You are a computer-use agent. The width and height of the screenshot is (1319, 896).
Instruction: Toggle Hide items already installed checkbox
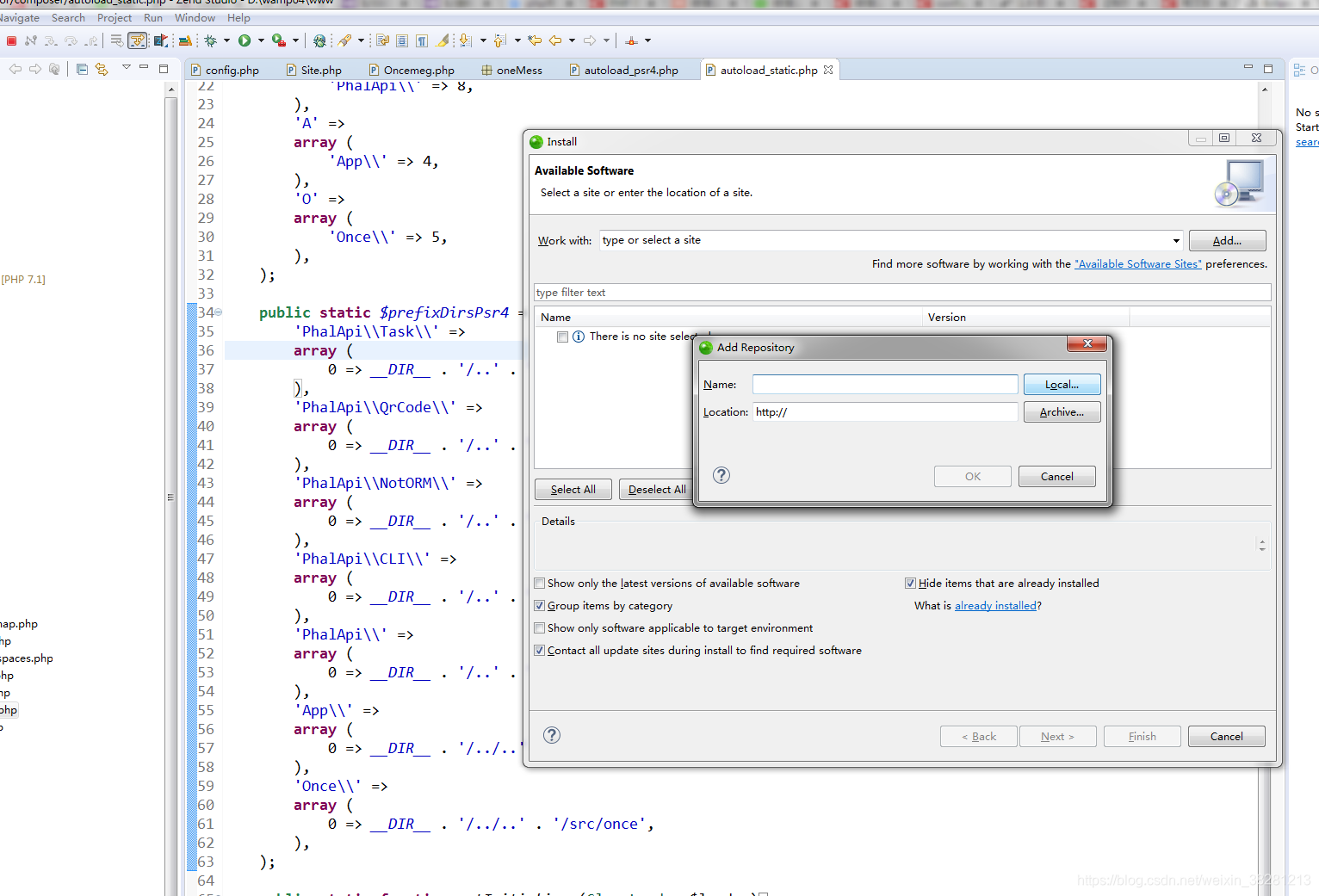pos(910,584)
